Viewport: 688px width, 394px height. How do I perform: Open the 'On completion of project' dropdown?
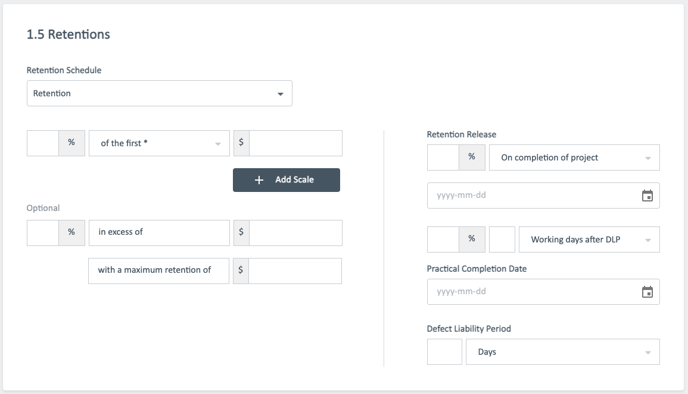[574, 158]
